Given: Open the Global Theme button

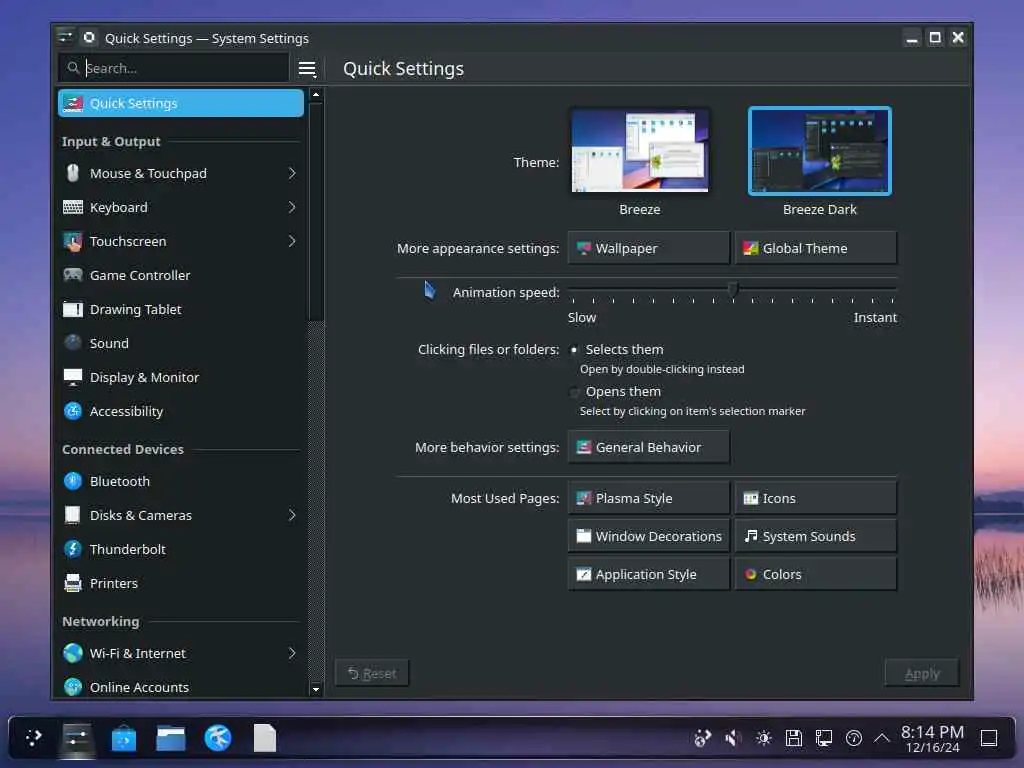Looking at the screenshot, I should pyautogui.click(x=816, y=248).
